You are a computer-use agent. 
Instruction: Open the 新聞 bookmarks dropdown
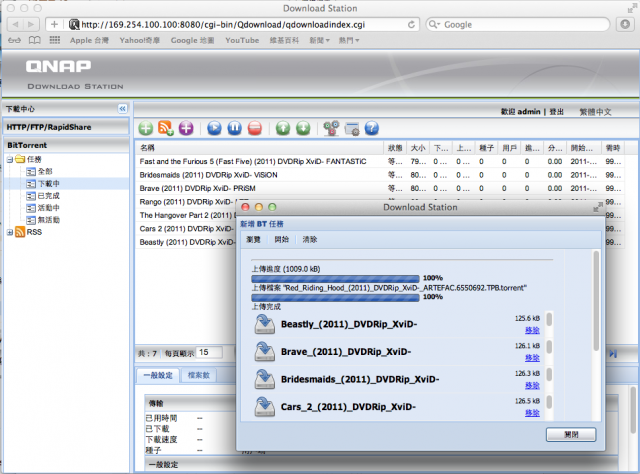point(319,40)
